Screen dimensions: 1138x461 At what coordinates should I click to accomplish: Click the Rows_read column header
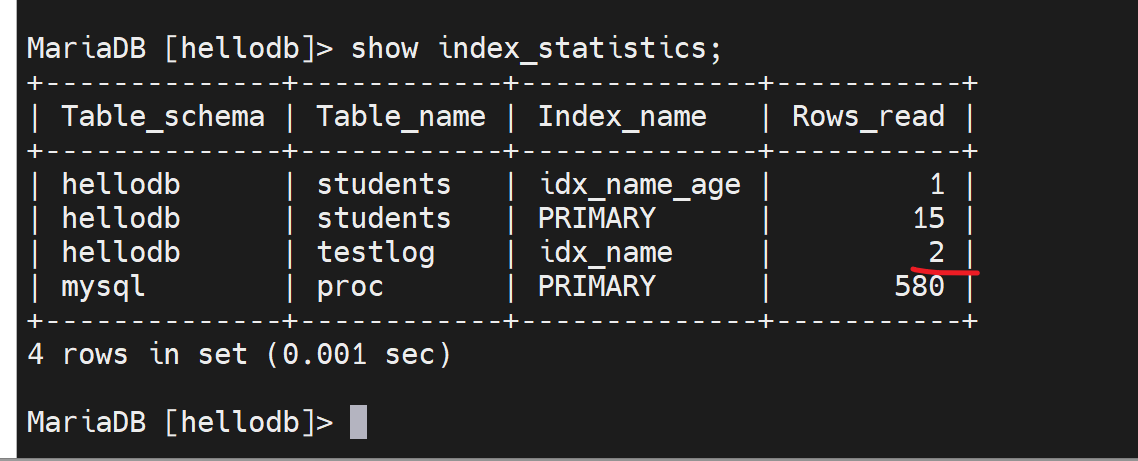[868, 117]
